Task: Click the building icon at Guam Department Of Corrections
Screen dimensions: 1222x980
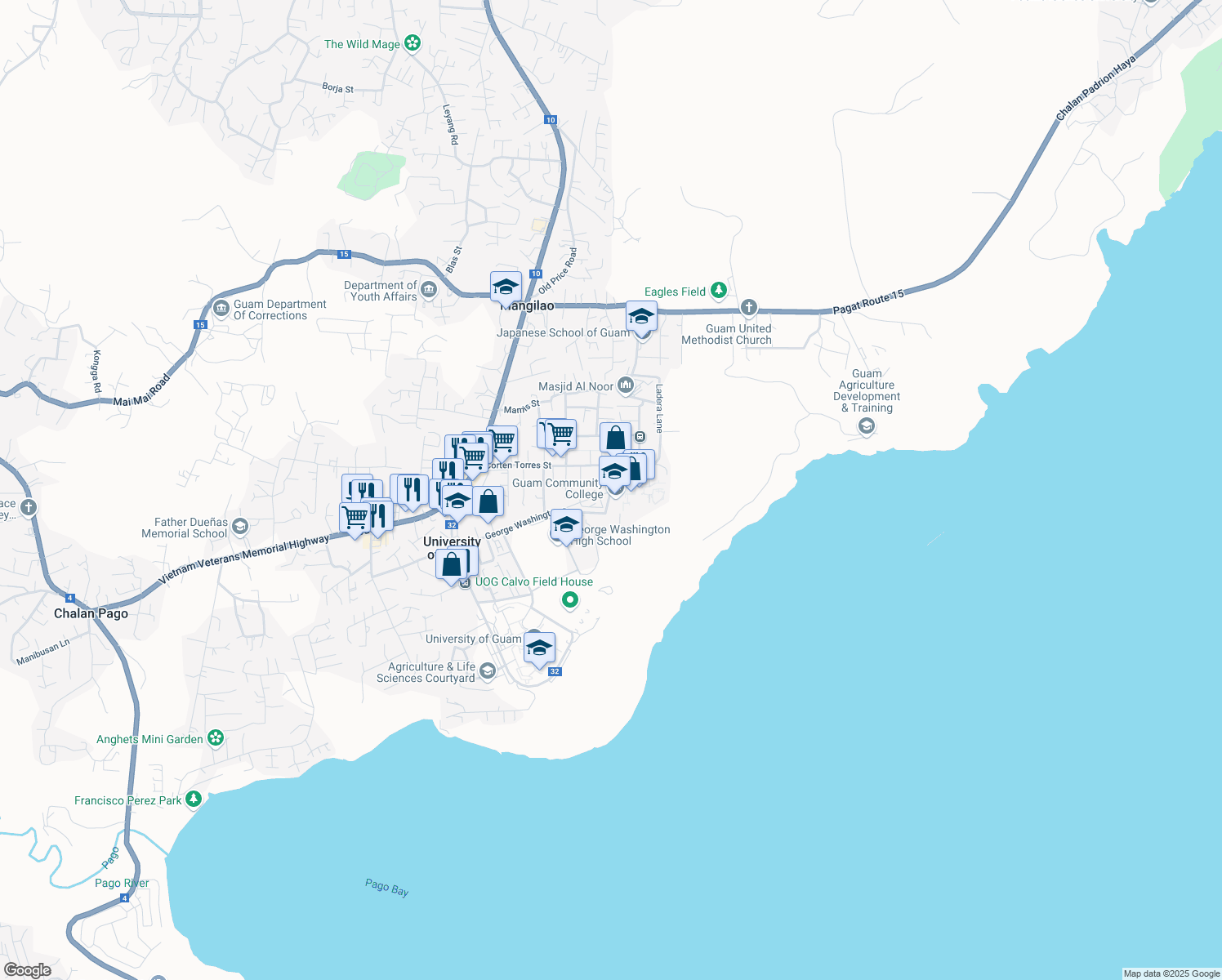Action: point(222,308)
